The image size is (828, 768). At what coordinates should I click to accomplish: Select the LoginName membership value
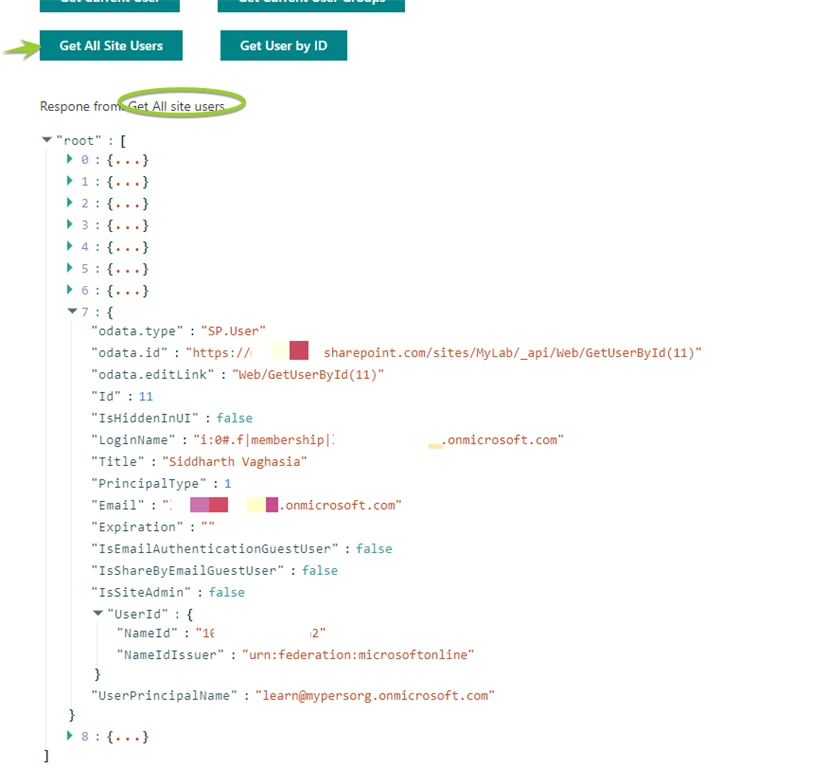coord(379,440)
